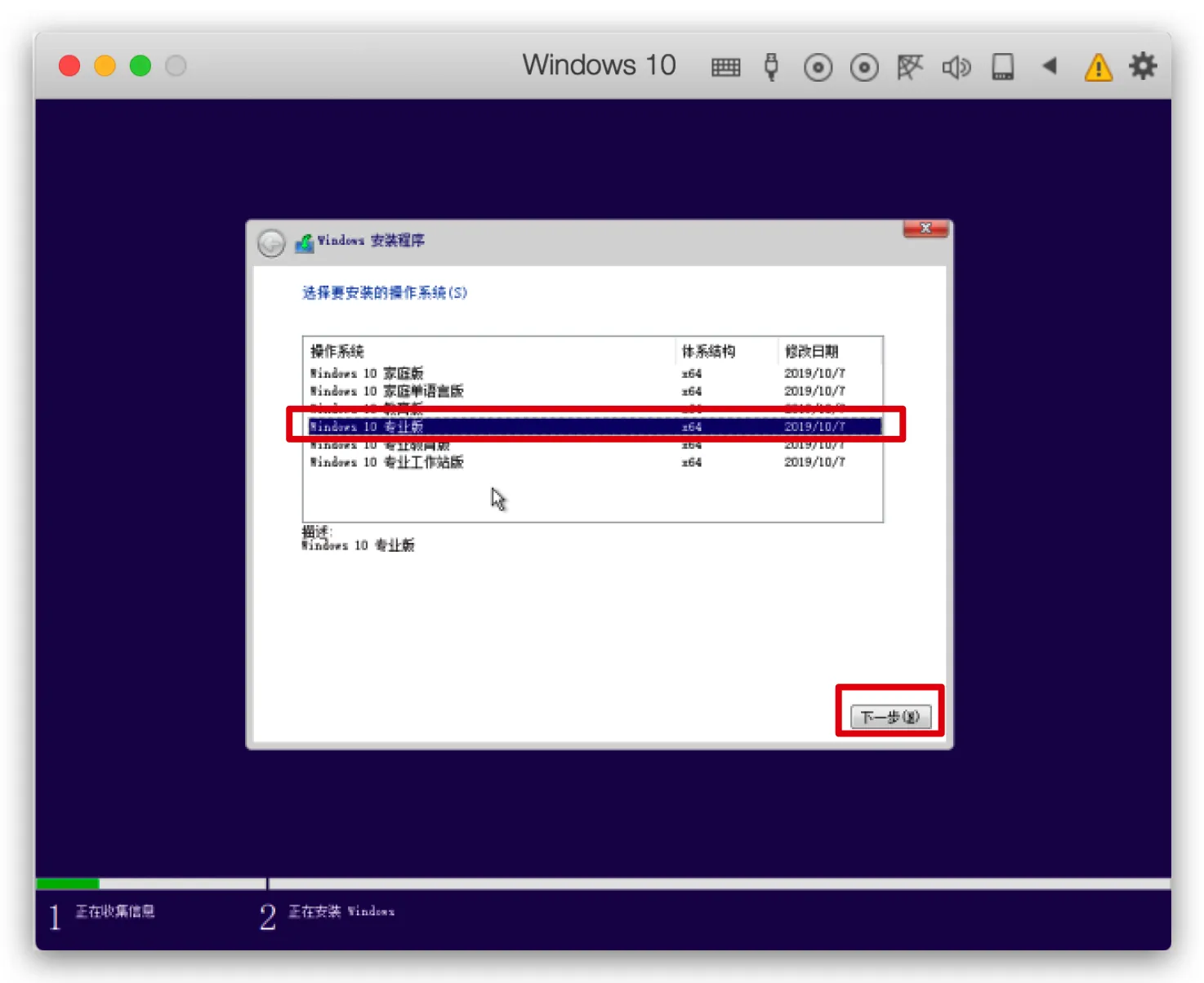
Task: Select the Windows 10 家庭单语言版 row
Action: (x=592, y=391)
